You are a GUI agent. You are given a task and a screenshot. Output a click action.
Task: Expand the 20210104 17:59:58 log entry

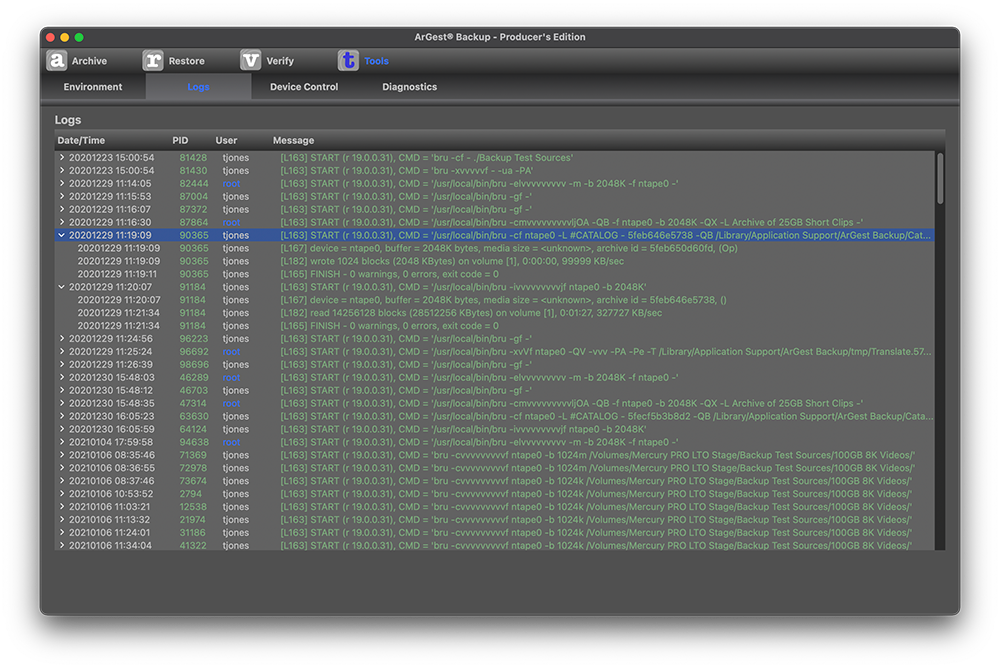click(62, 442)
